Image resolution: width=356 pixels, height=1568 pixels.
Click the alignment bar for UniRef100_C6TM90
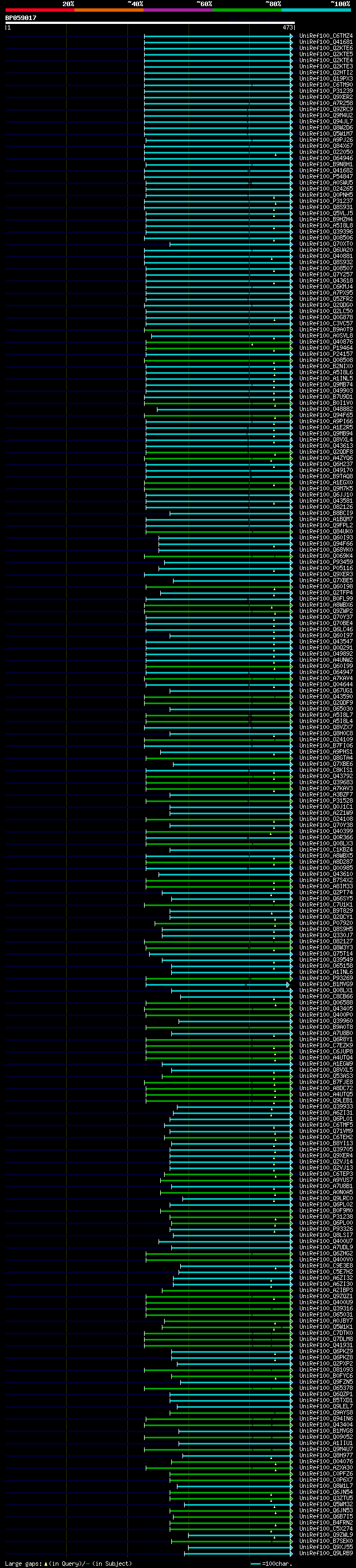point(219,85)
